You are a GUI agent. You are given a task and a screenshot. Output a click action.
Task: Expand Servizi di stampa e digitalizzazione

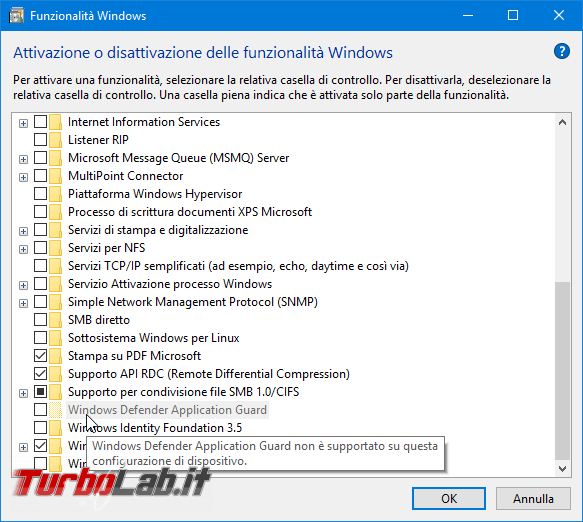23,231
